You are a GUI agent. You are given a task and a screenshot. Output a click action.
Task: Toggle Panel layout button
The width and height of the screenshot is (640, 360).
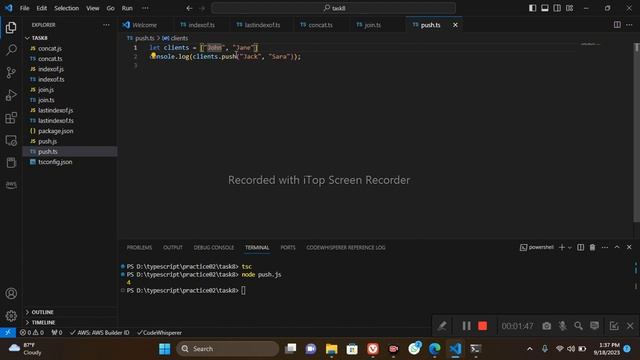click(544, 8)
